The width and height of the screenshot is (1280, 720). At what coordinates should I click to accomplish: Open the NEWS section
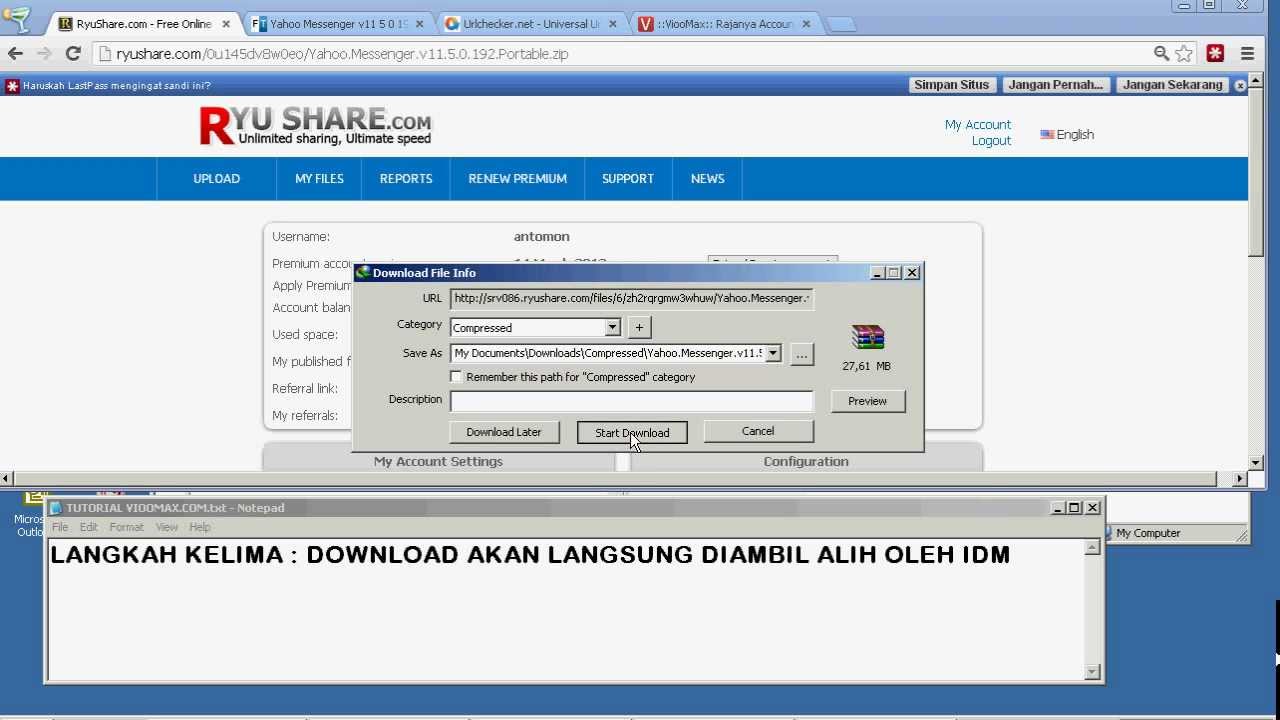[x=707, y=179]
